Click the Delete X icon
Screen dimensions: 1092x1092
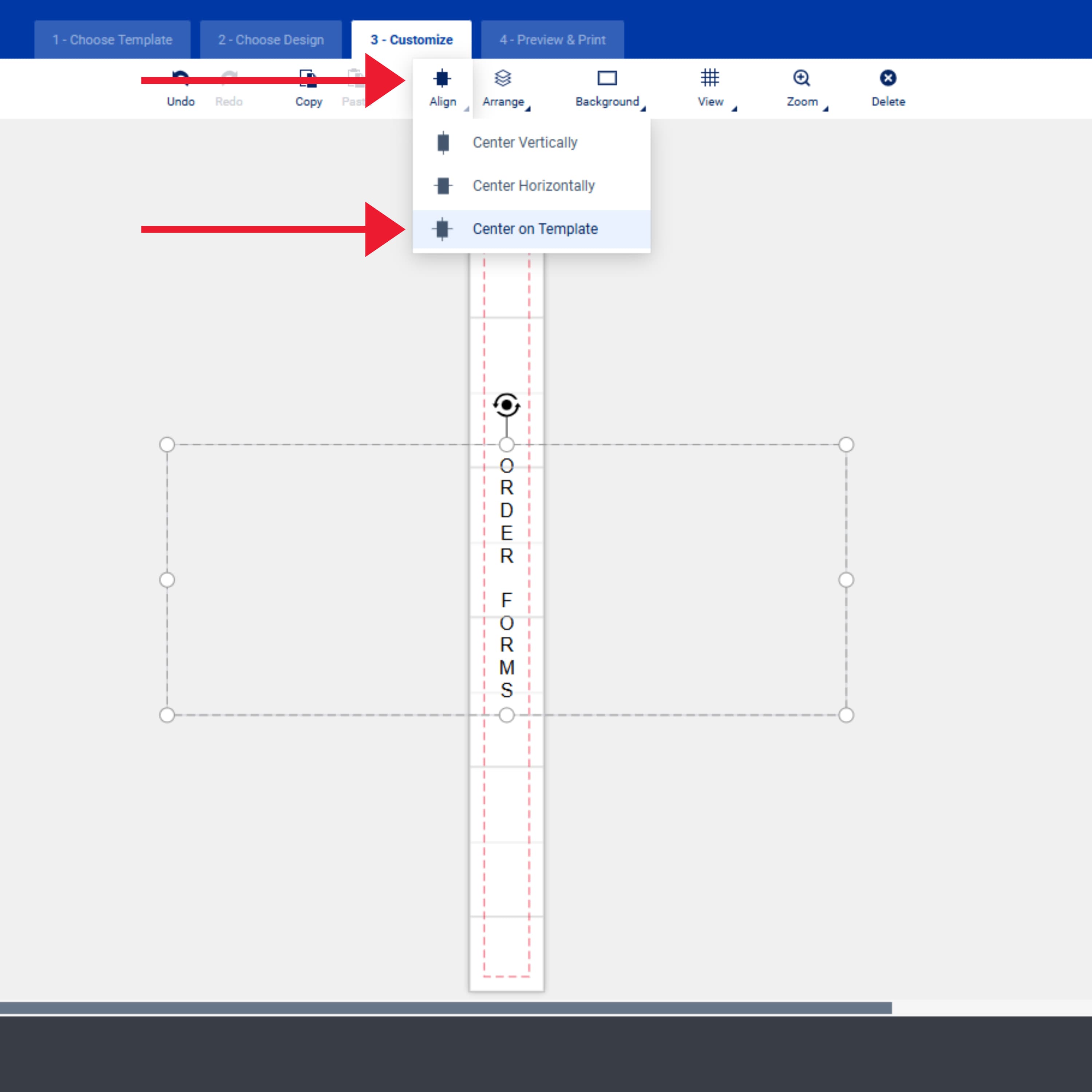pyautogui.click(x=888, y=78)
